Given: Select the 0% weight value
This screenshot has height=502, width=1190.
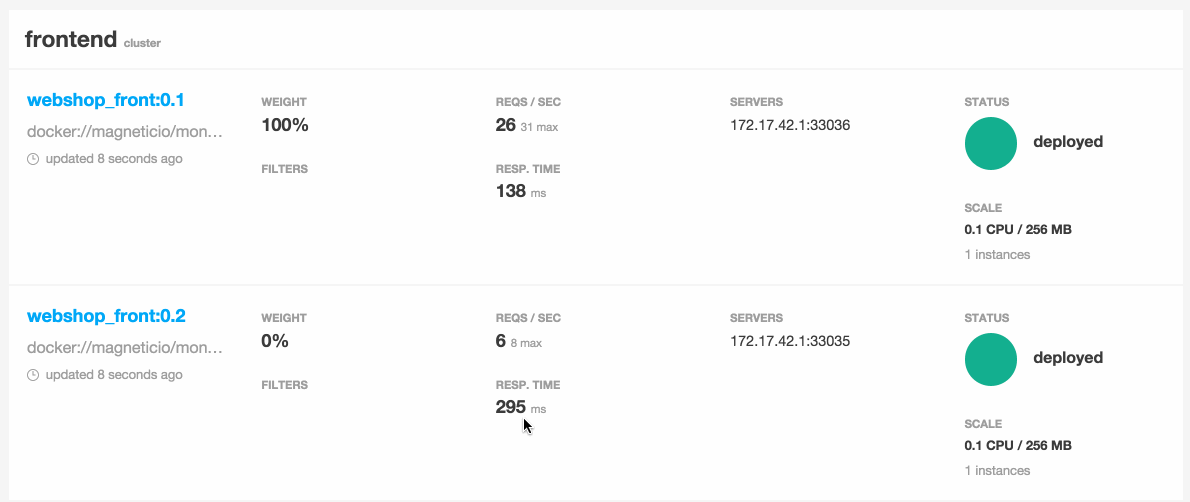Looking at the screenshot, I should [x=275, y=341].
